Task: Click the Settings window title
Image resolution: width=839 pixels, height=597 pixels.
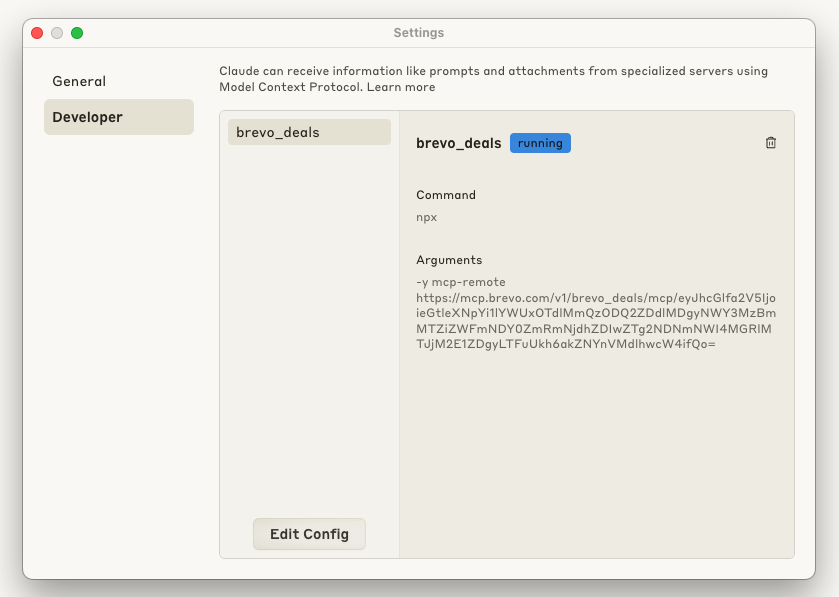Action: tap(419, 32)
